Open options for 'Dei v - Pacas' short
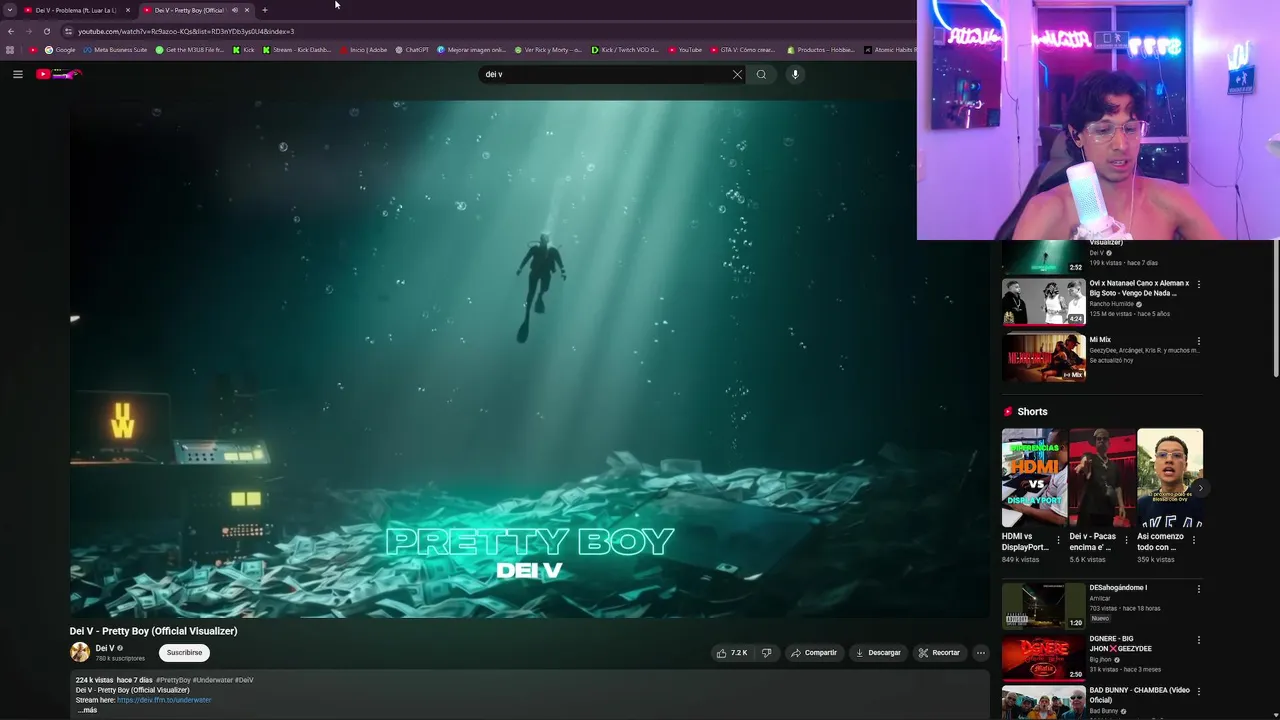 (1126, 540)
